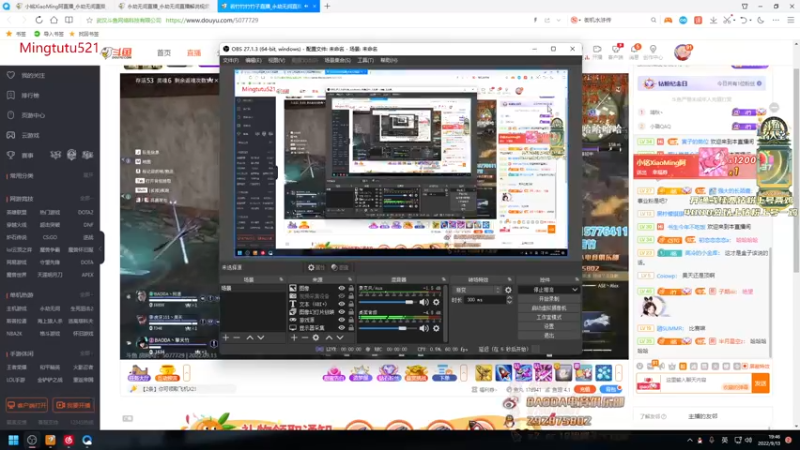Pop out the Audio Mixer dock panel icon
Screen dimensions: 800x450
pyautogui.click(x=443, y=280)
